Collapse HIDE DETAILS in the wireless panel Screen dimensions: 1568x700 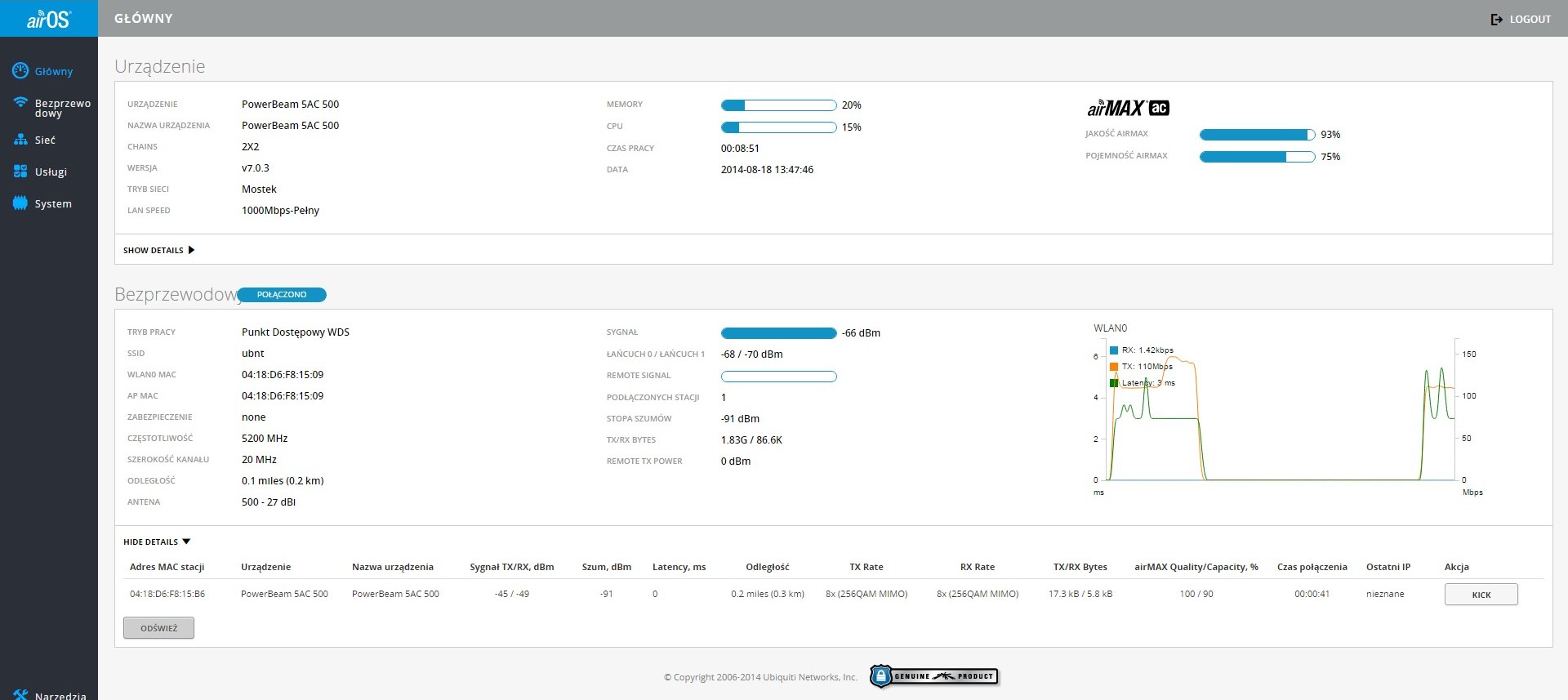point(157,542)
